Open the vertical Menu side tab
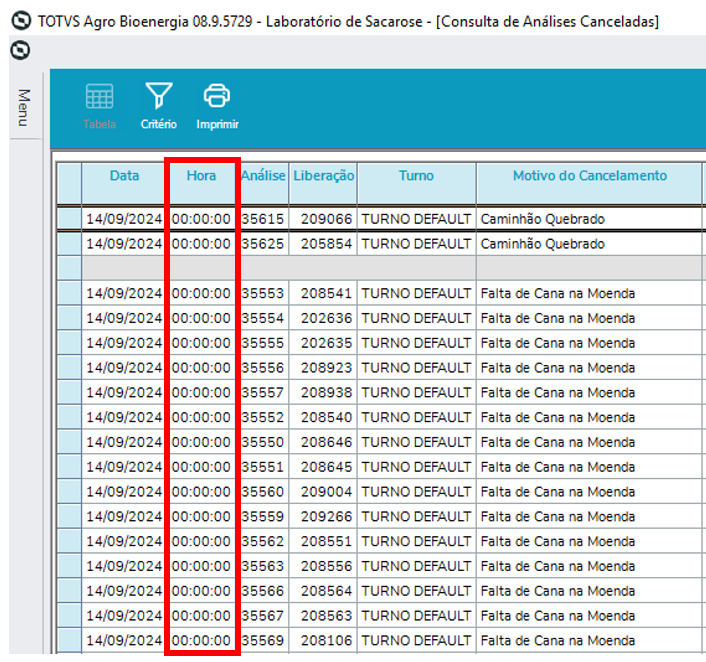This screenshot has height=662, width=706. click(x=24, y=108)
